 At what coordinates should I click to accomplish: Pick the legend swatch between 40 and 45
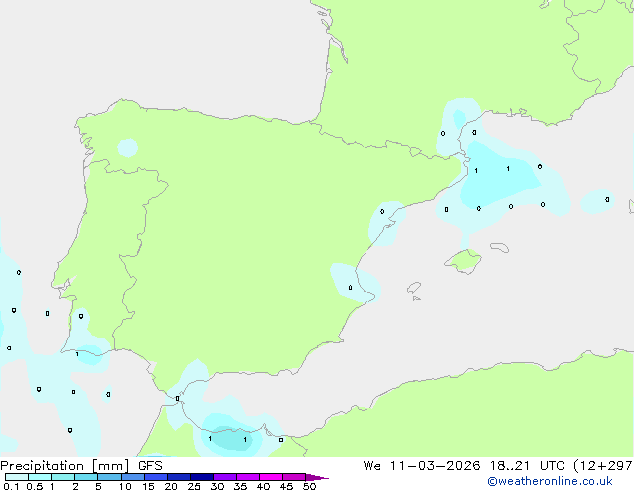pos(271,477)
